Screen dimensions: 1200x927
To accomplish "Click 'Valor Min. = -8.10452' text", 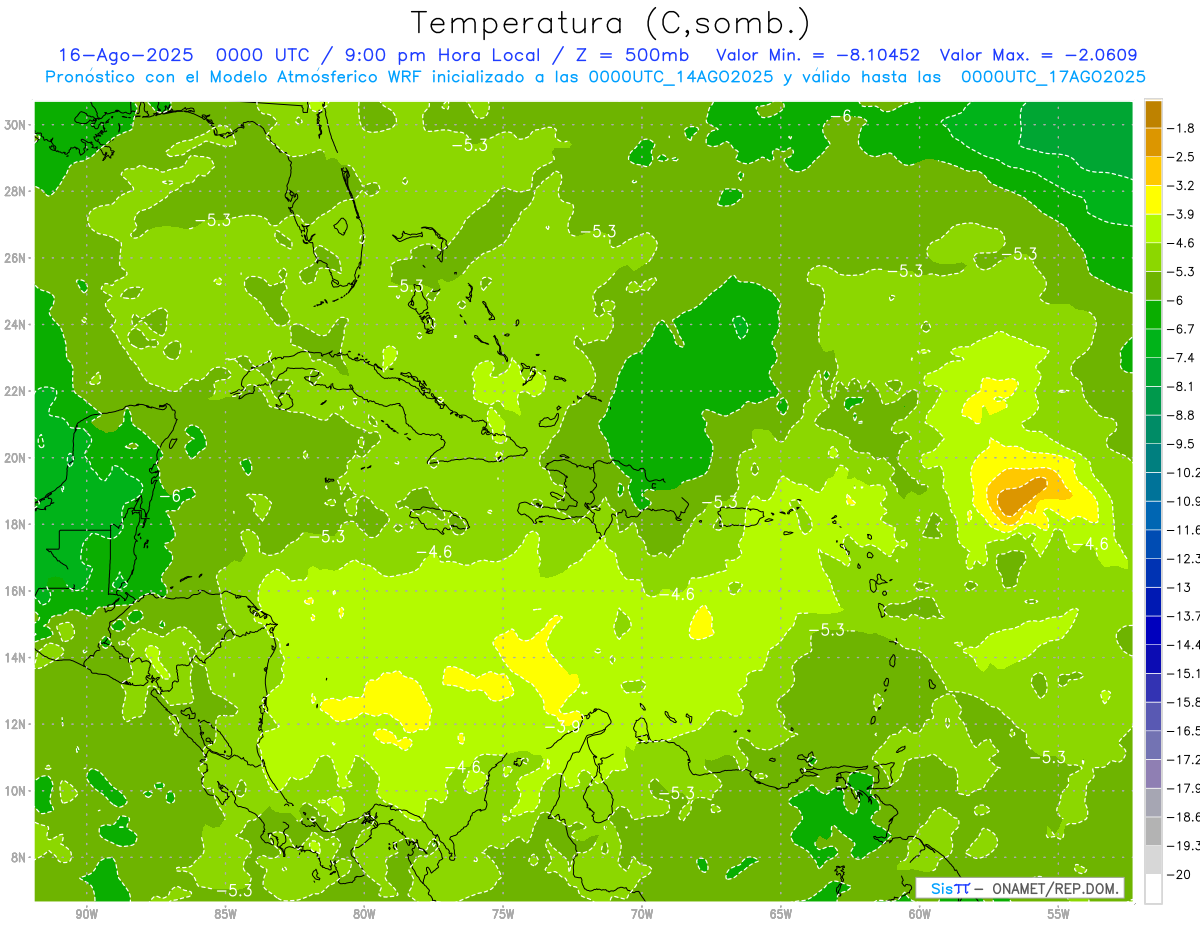I will [818, 55].
